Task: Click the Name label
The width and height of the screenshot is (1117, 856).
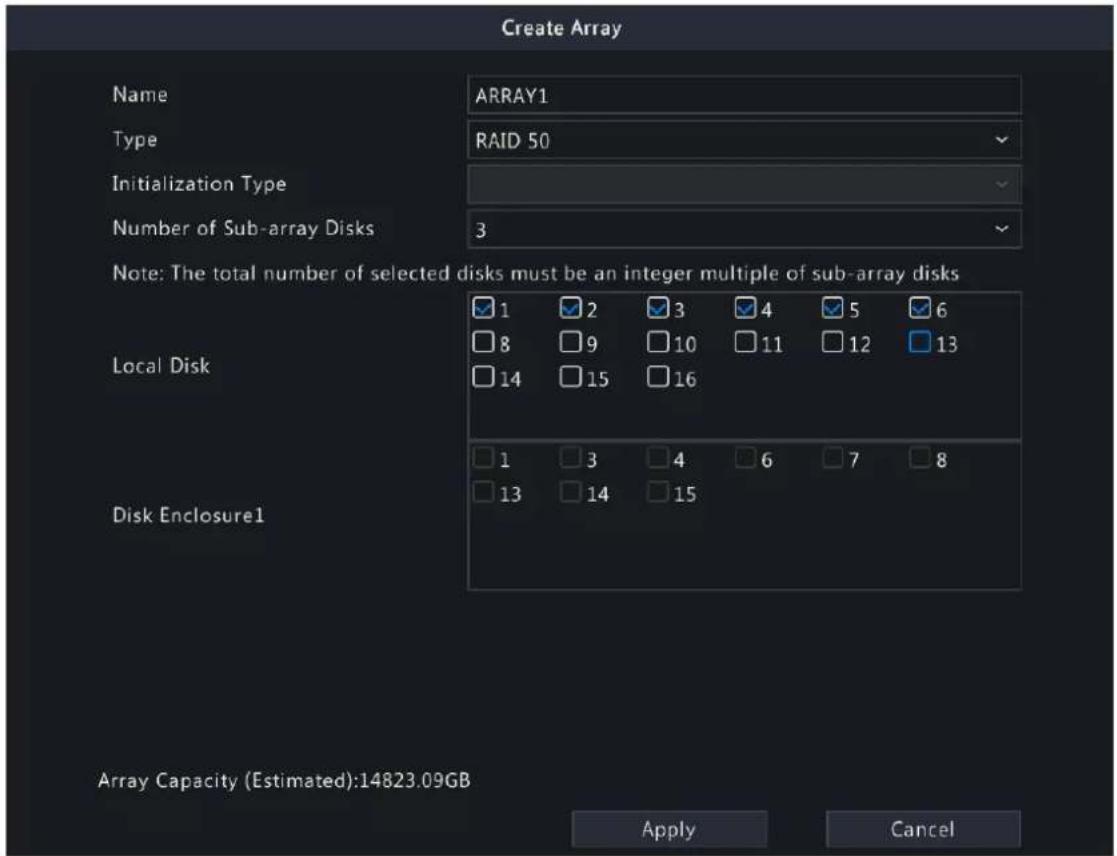Action: coord(140,95)
